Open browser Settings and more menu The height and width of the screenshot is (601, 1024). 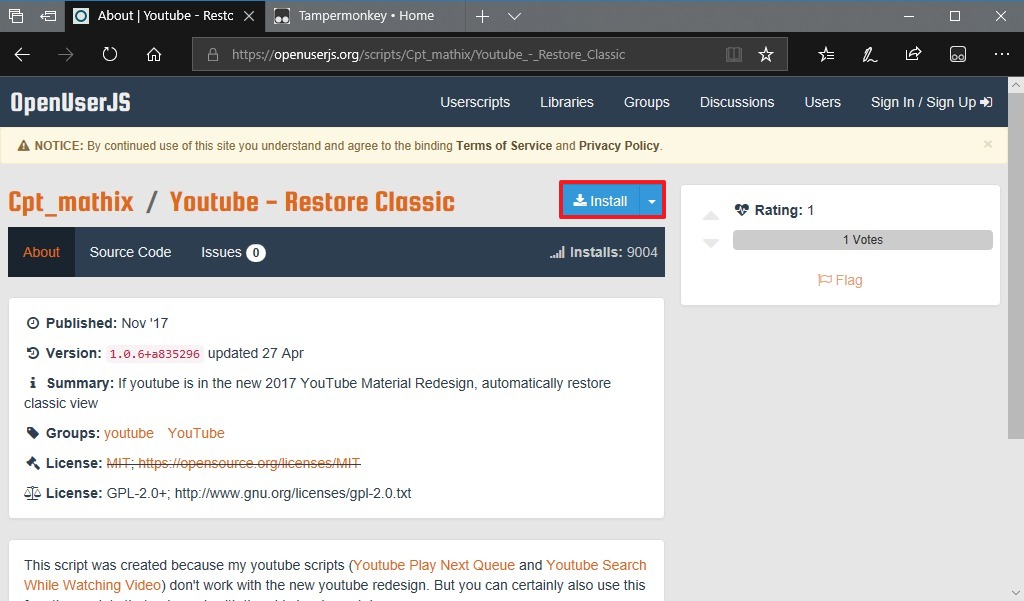point(1002,55)
